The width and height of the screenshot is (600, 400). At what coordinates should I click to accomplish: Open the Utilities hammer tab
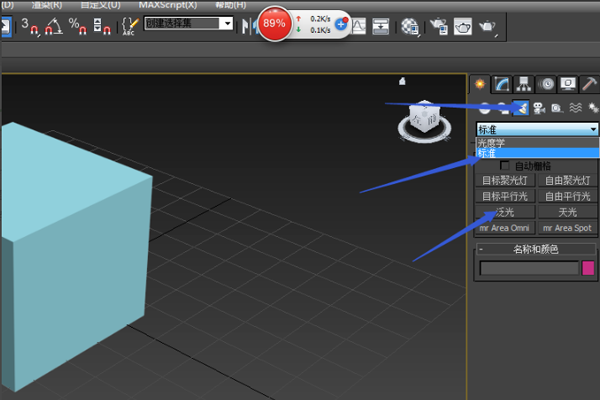589,84
